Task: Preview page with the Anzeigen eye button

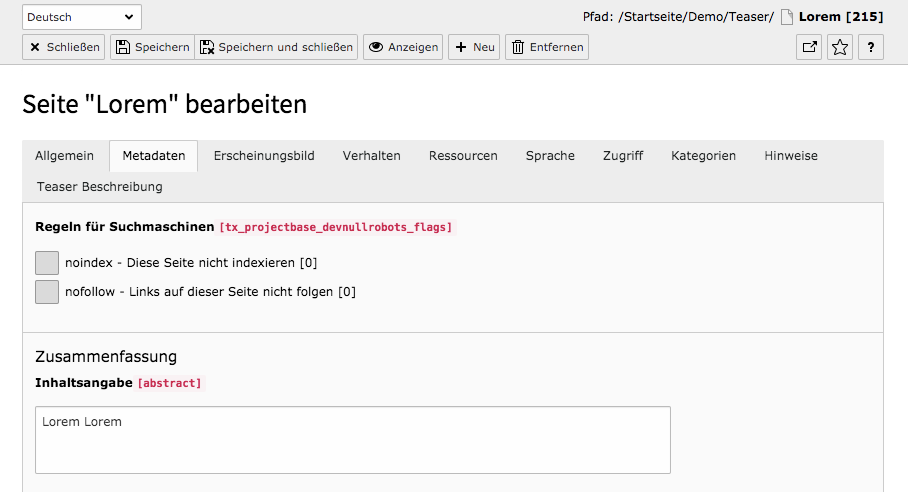Action: 403,47
